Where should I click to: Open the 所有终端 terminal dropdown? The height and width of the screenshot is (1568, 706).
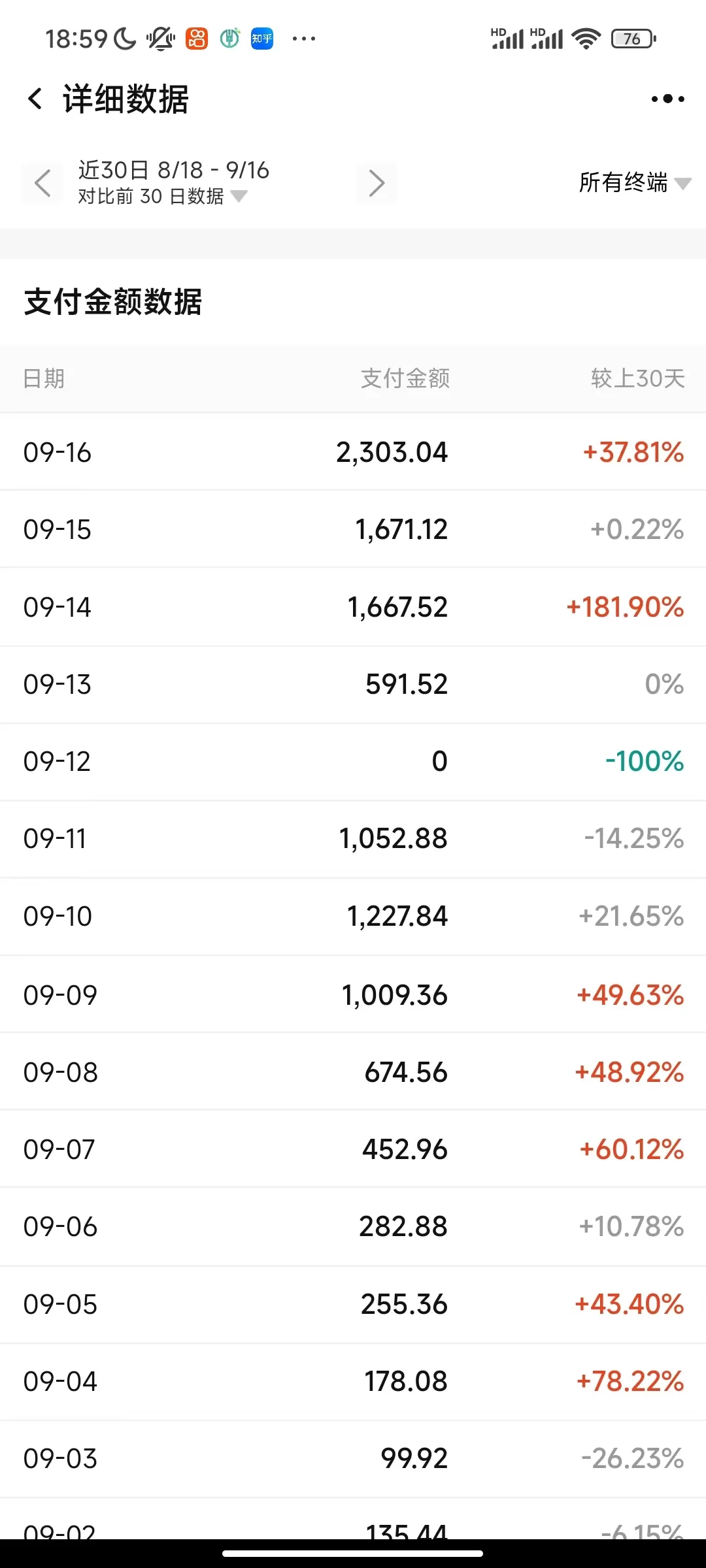pos(634,183)
